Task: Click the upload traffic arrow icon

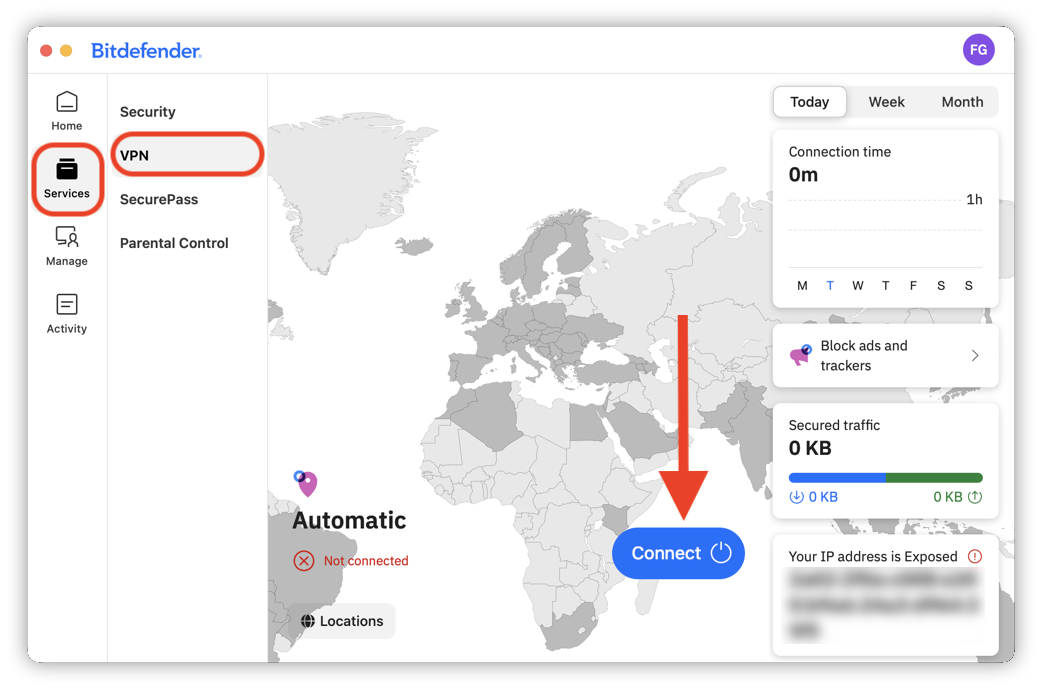Action: 974,497
